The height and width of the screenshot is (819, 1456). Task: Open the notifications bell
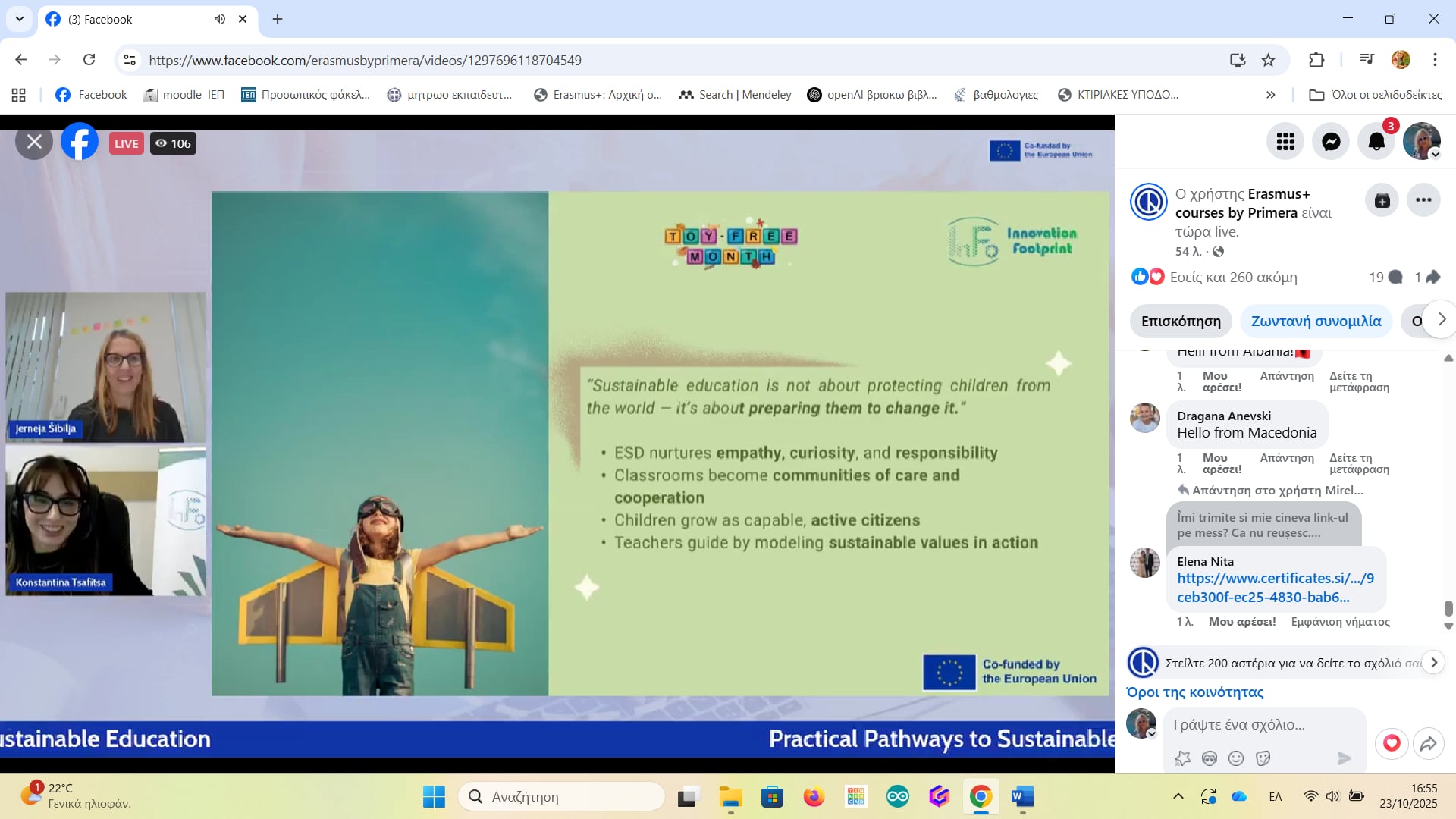coord(1376,142)
